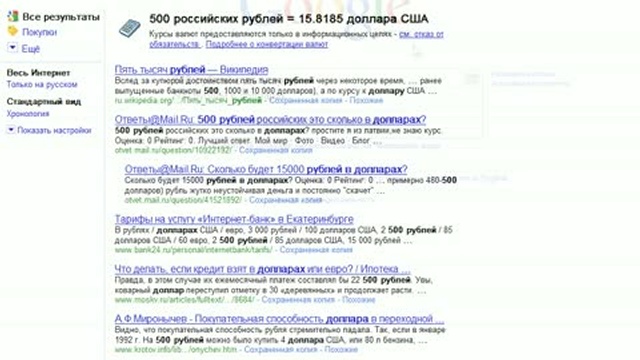Click the ru.wikipedia.org green URL text

pyautogui.click(x=188, y=100)
